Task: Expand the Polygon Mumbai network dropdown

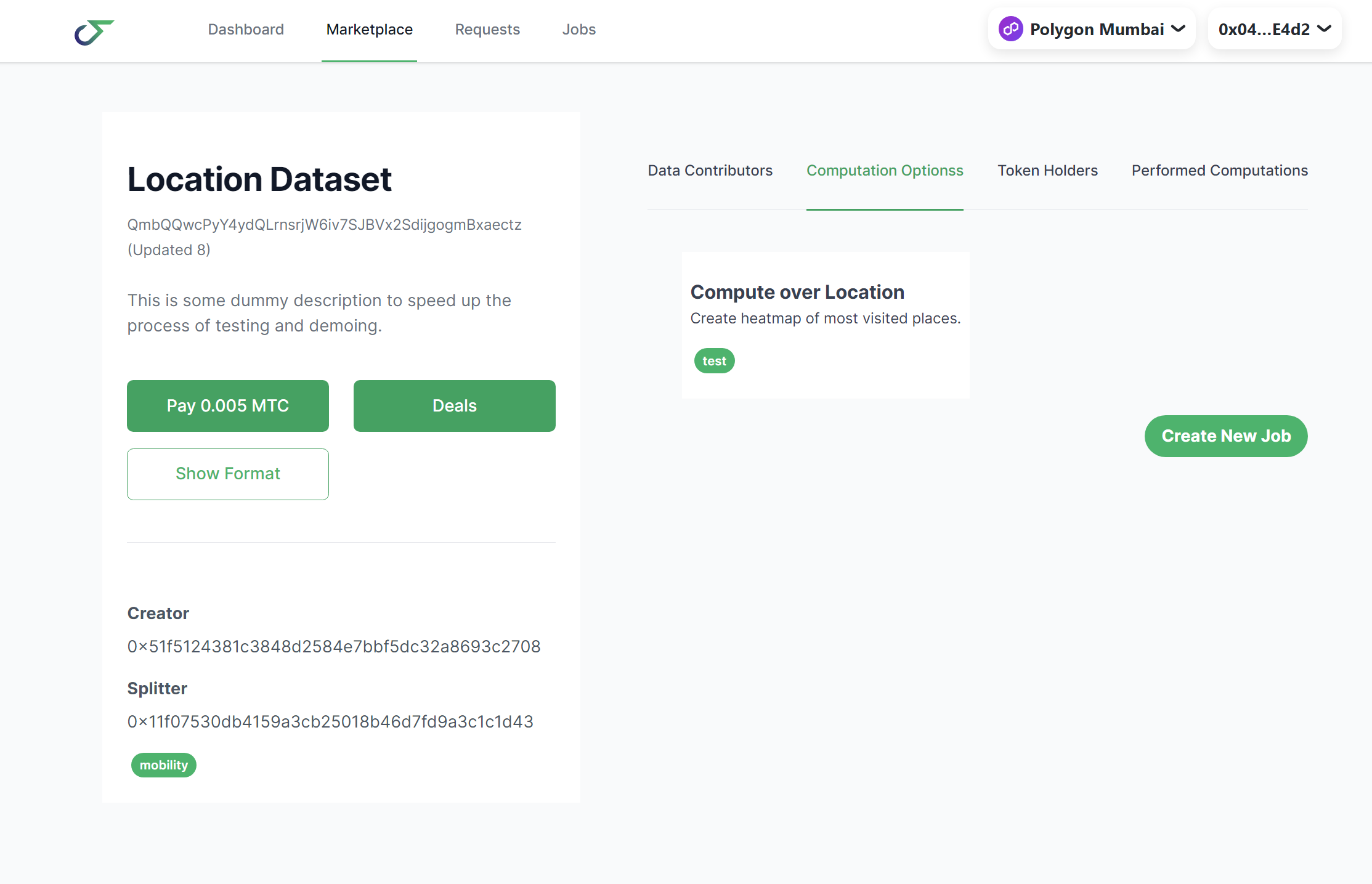Action: tap(1091, 29)
